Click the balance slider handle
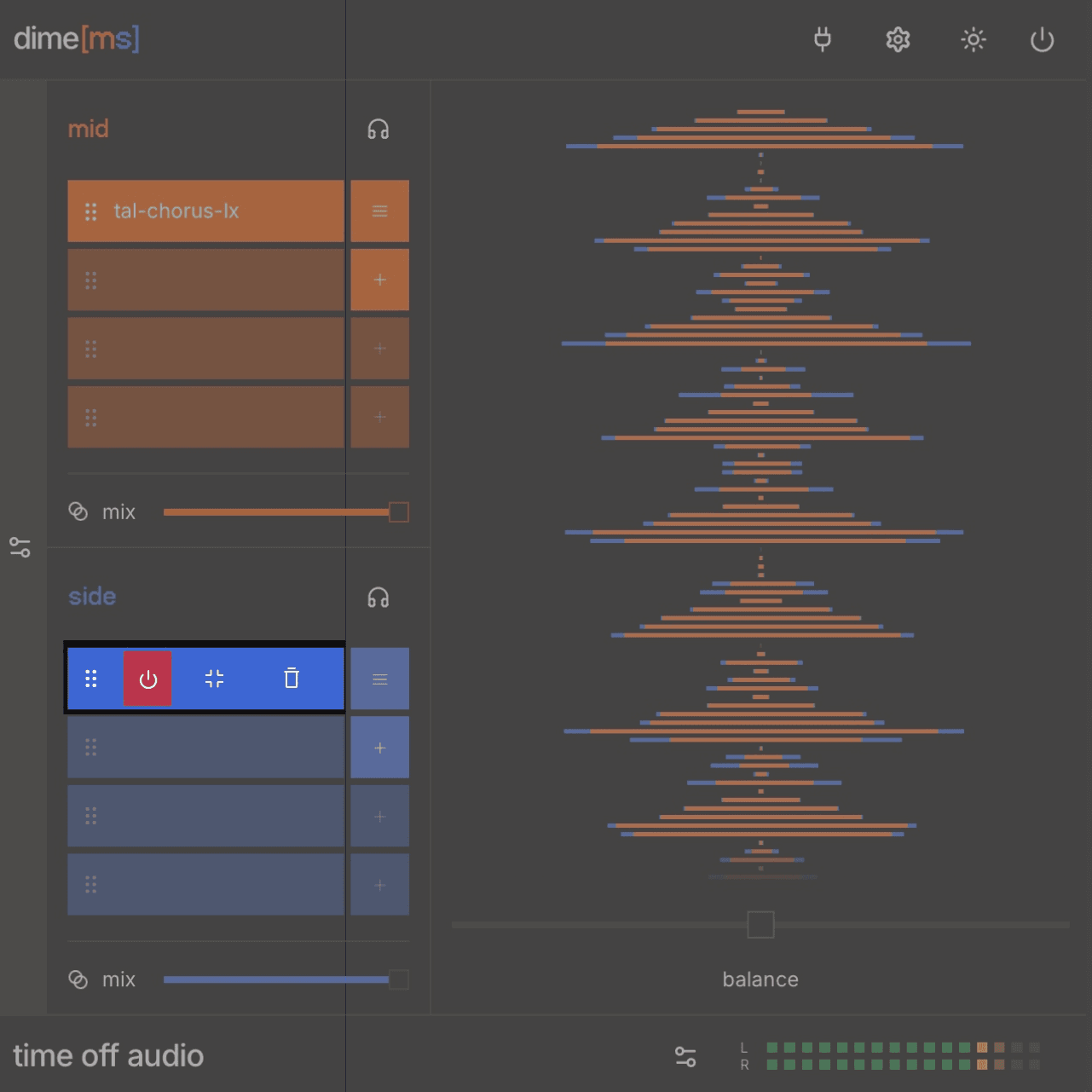 point(760,925)
